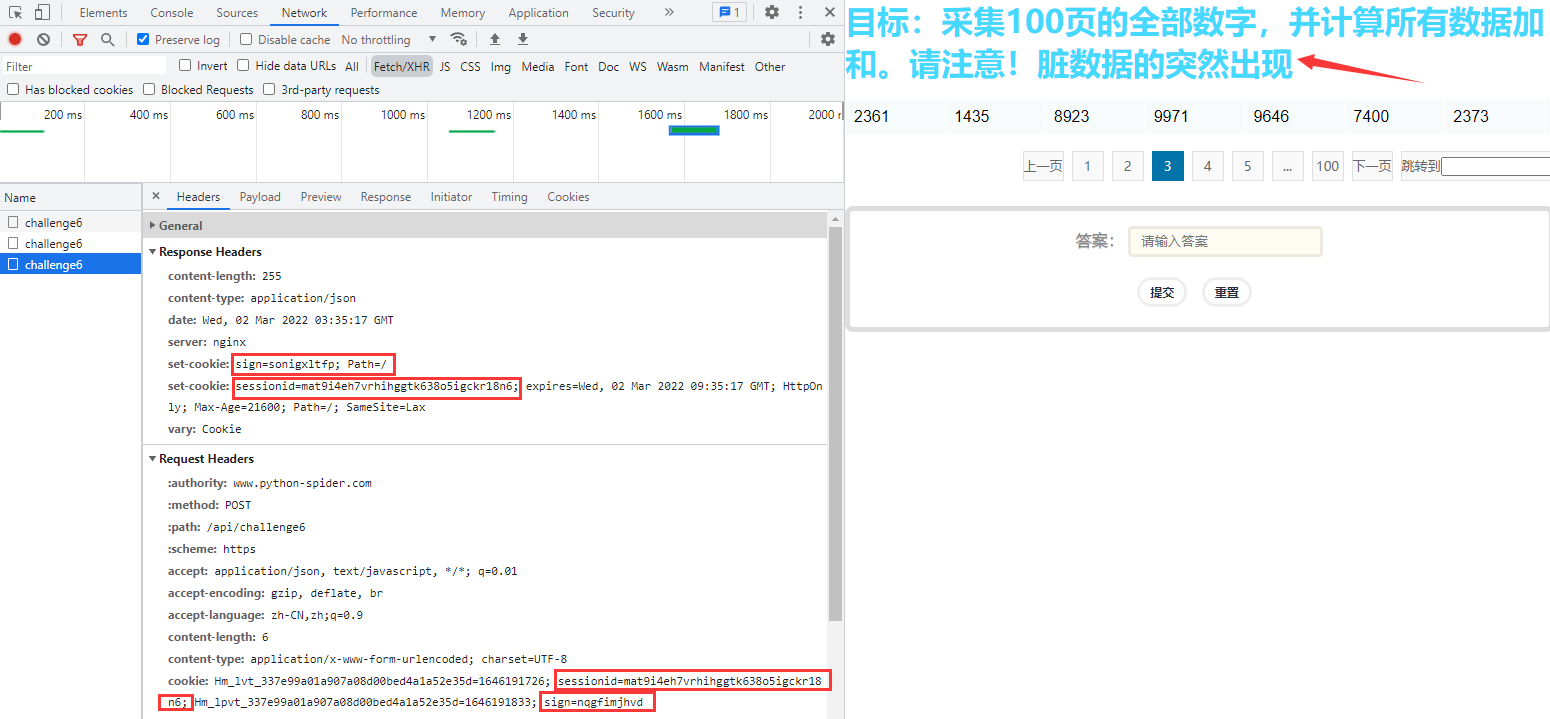Enable the Disable cache checkbox

pos(246,39)
